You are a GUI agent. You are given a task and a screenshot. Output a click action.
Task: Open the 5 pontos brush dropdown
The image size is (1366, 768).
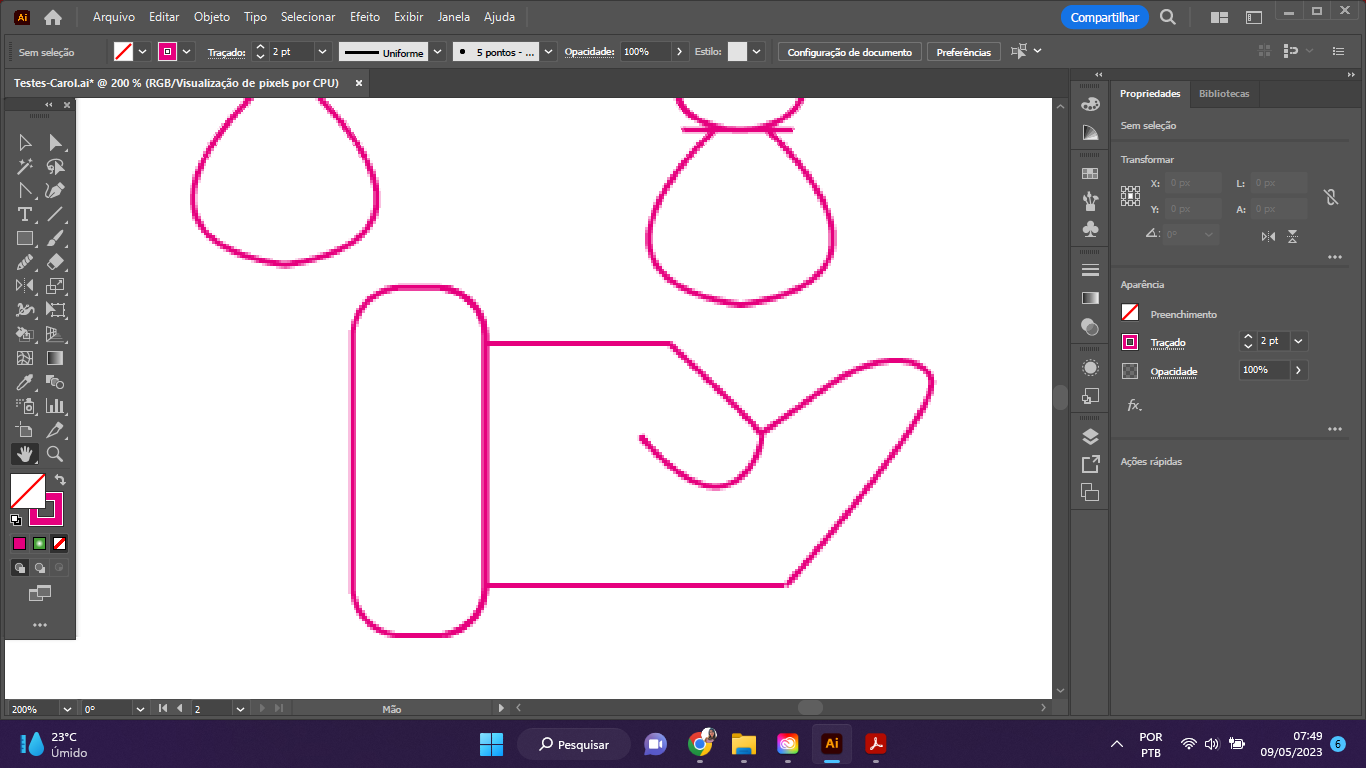point(549,51)
